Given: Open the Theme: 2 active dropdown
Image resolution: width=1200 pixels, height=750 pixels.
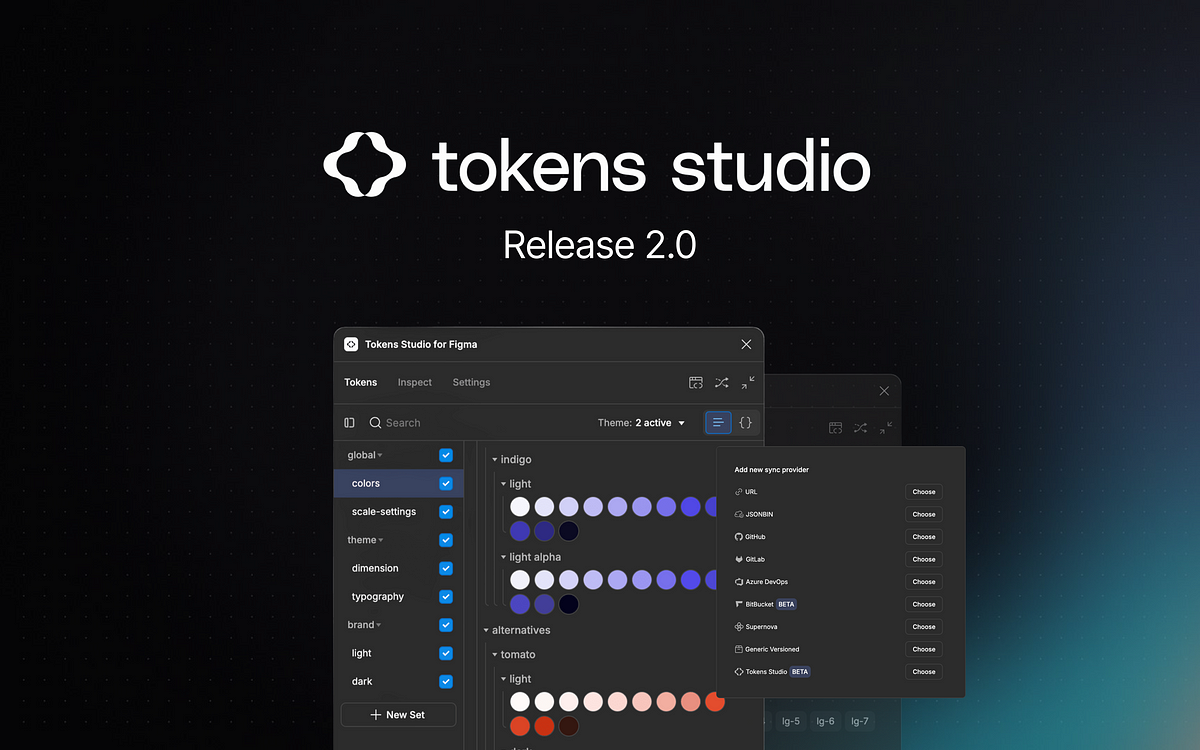Looking at the screenshot, I should coord(641,422).
